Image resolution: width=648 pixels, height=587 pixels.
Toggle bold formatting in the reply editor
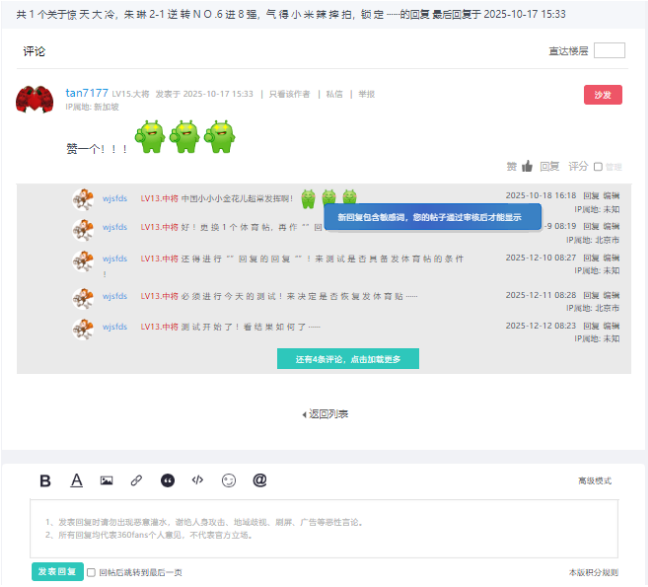tap(45, 481)
